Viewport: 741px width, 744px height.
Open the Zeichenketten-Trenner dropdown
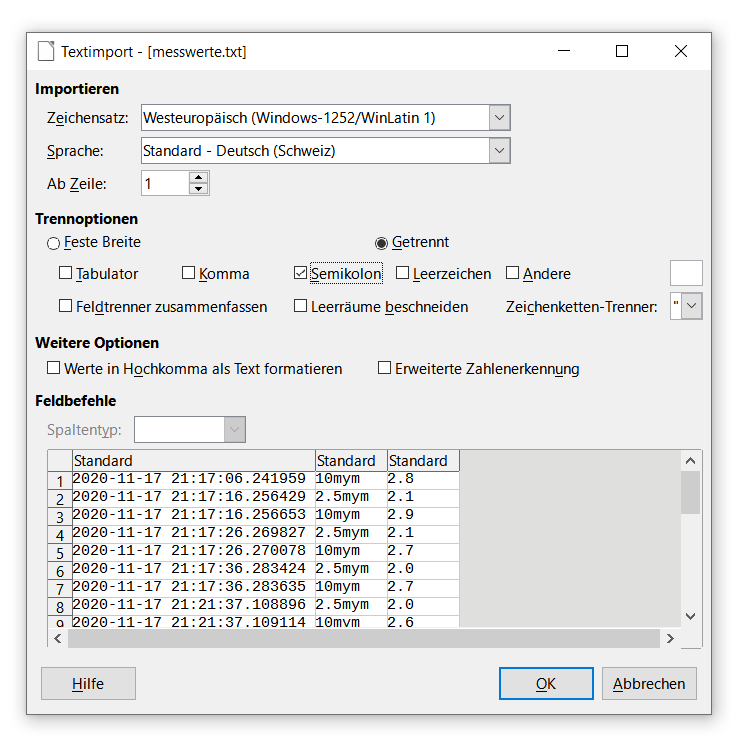click(692, 306)
